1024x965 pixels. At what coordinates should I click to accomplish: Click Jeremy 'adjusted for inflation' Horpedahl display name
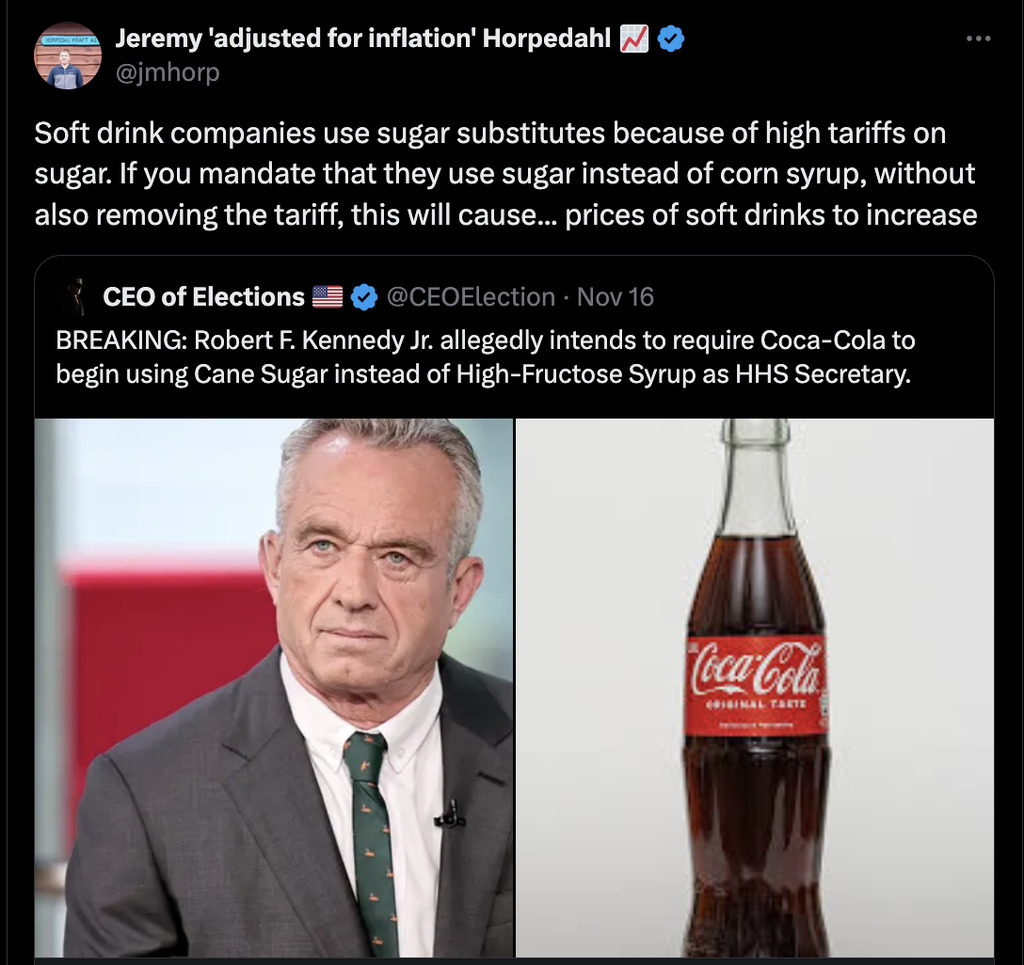click(363, 40)
